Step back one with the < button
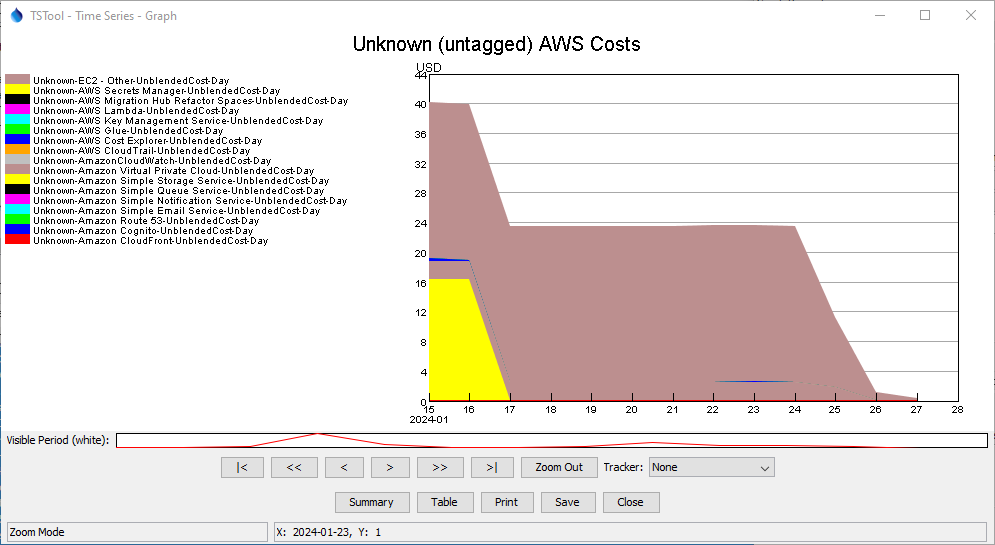995x545 pixels. tap(344, 468)
